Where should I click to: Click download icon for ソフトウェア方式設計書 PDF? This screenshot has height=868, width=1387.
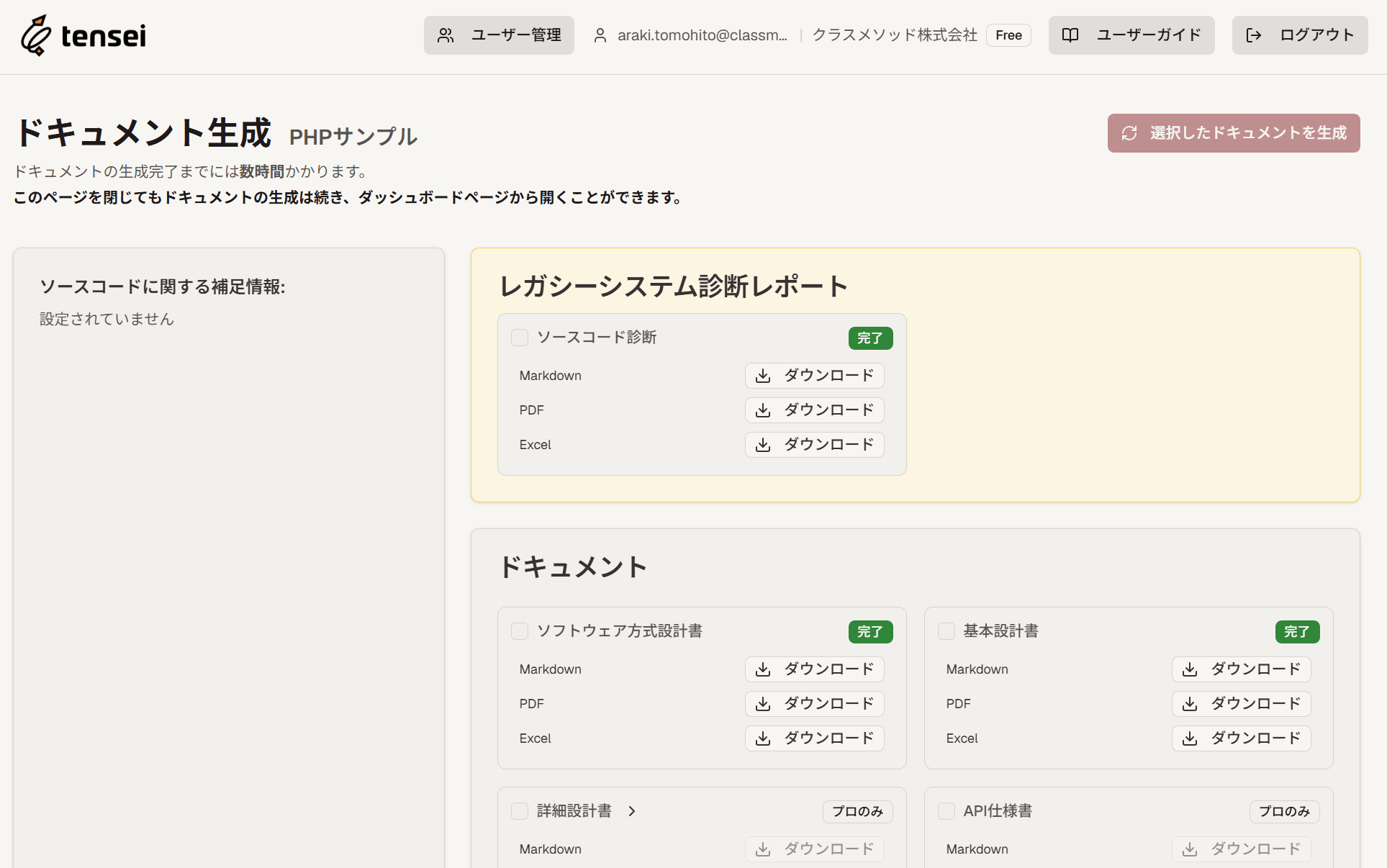pyautogui.click(x=763, y=704)
